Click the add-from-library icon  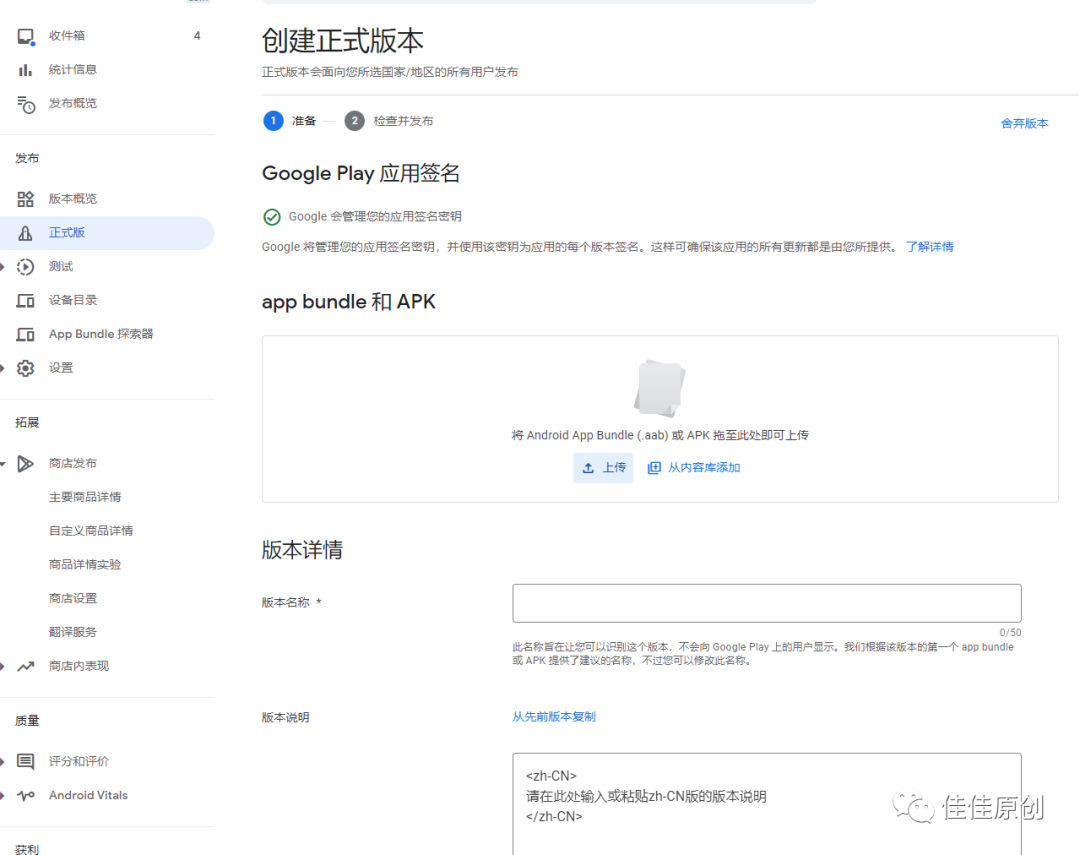(654, 468)
